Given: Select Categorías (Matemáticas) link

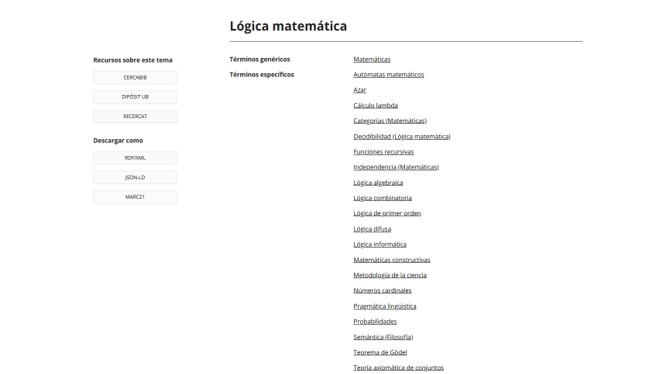Looking at the screenshot, I should point(390,121).
